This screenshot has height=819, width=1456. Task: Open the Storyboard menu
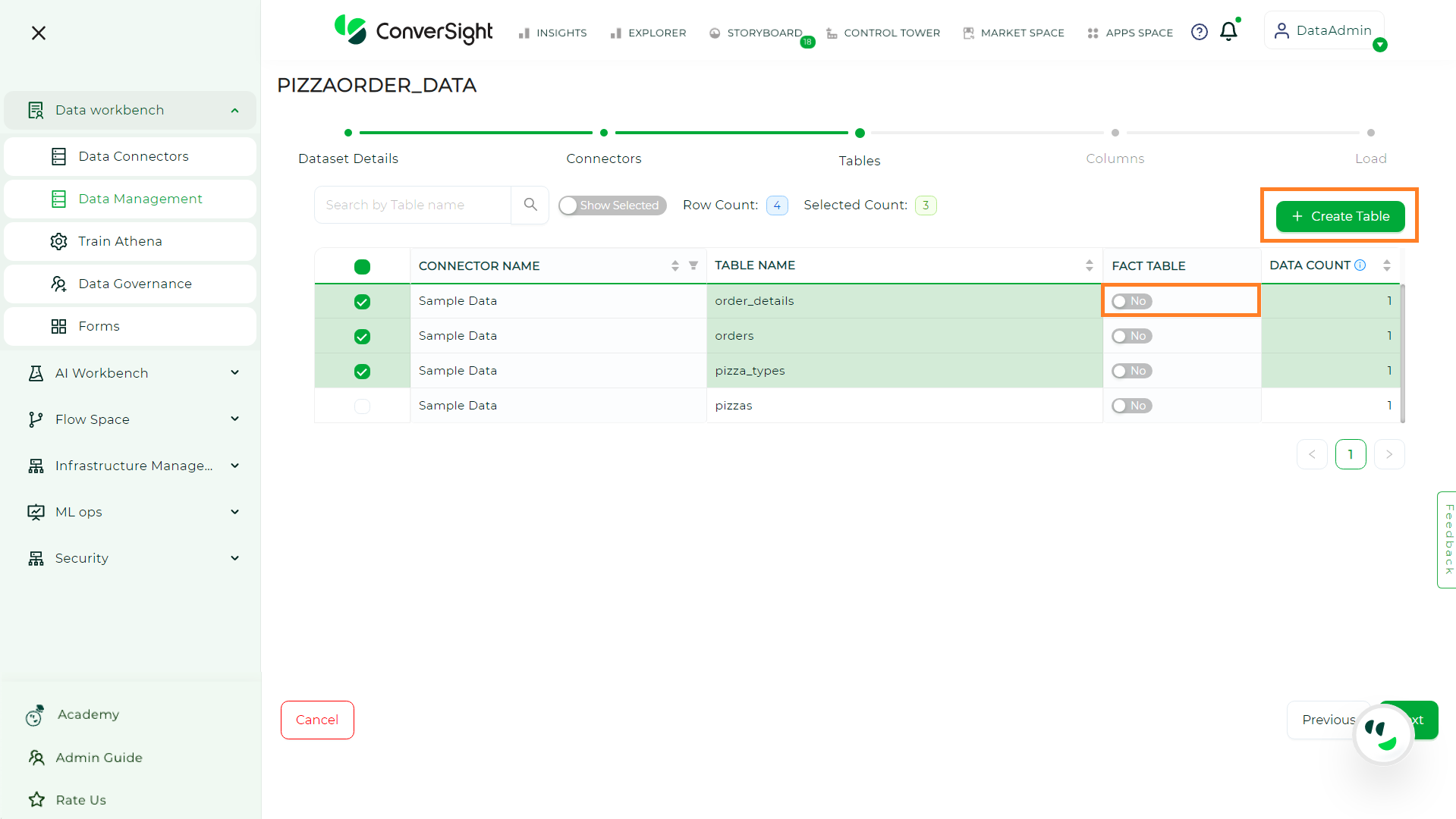click(x=756, y=33)
